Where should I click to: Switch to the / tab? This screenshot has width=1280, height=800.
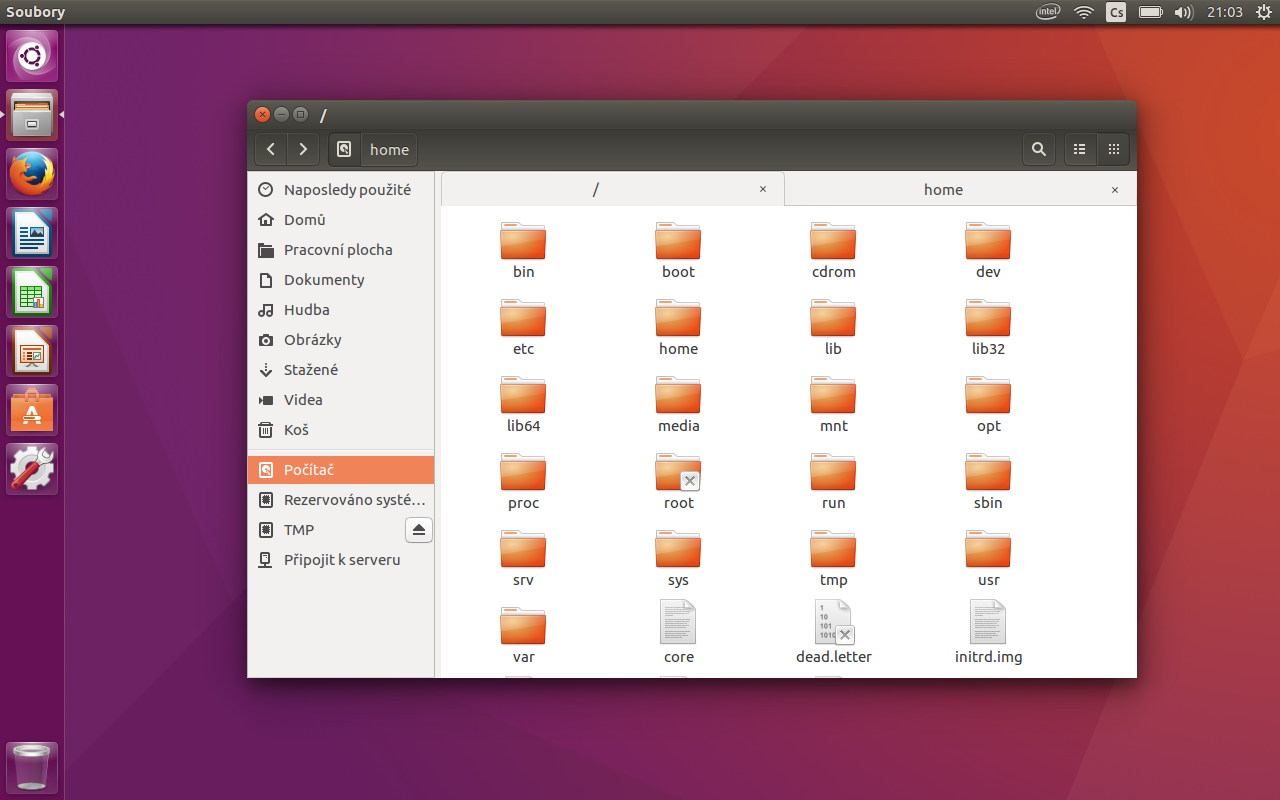pyautogui.click(x=596, y=189)
